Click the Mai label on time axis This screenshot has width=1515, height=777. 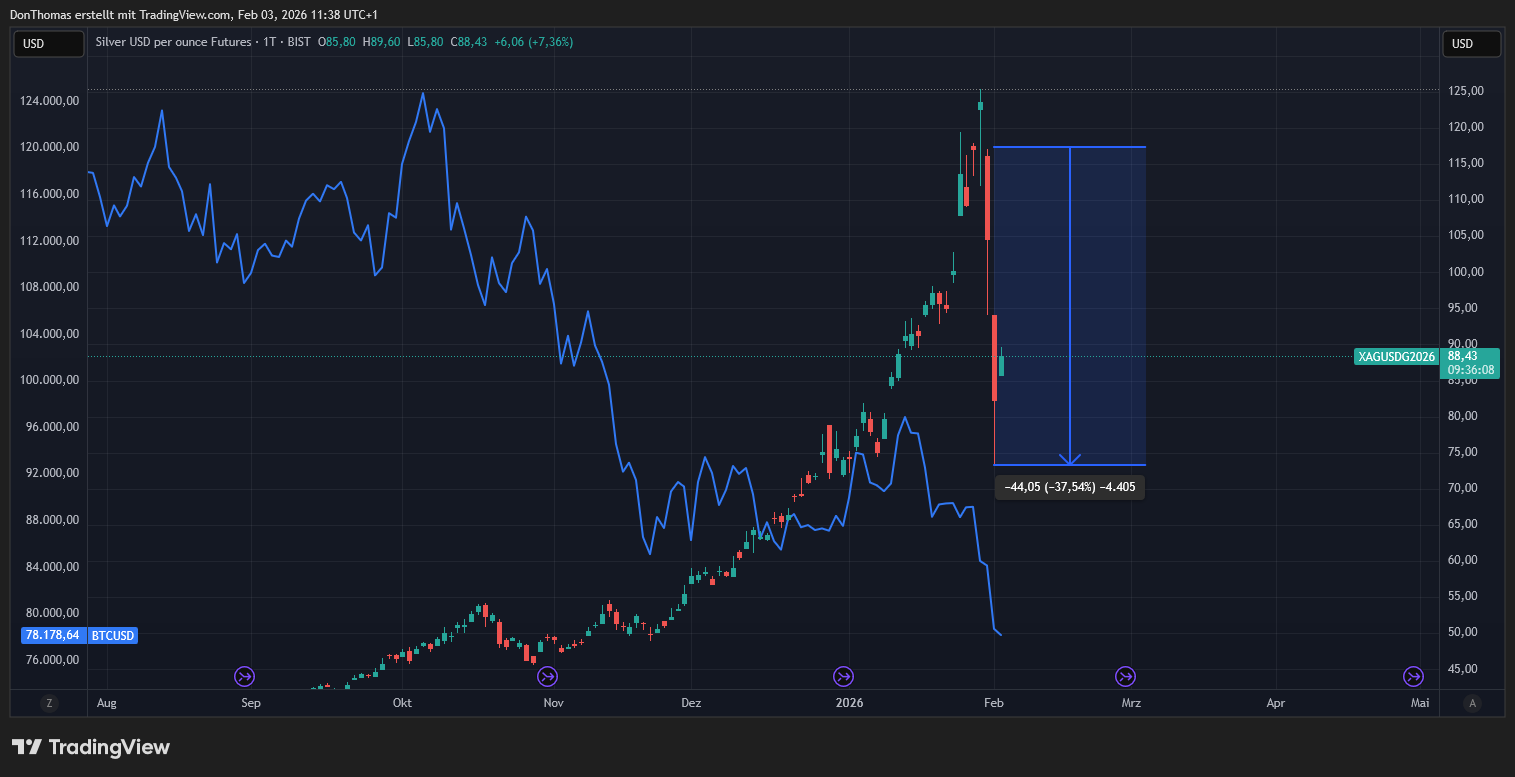1419,703
